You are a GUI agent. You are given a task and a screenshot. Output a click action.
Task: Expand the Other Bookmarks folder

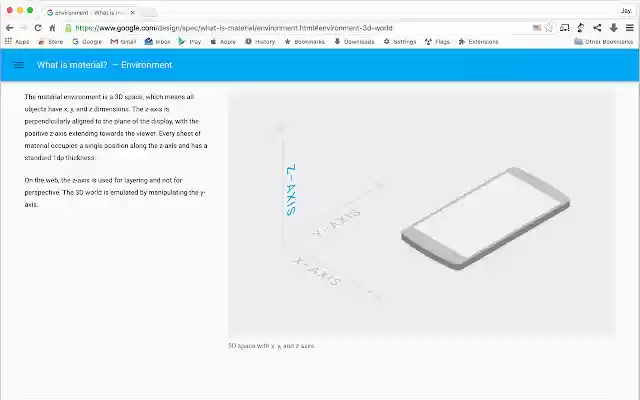603,41
